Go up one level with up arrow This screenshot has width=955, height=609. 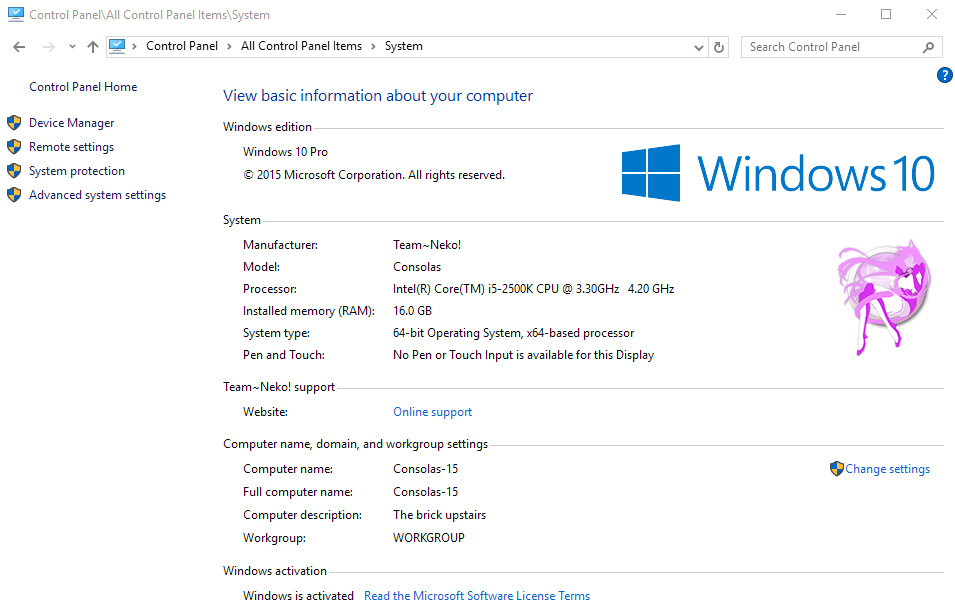click(93, 47)
